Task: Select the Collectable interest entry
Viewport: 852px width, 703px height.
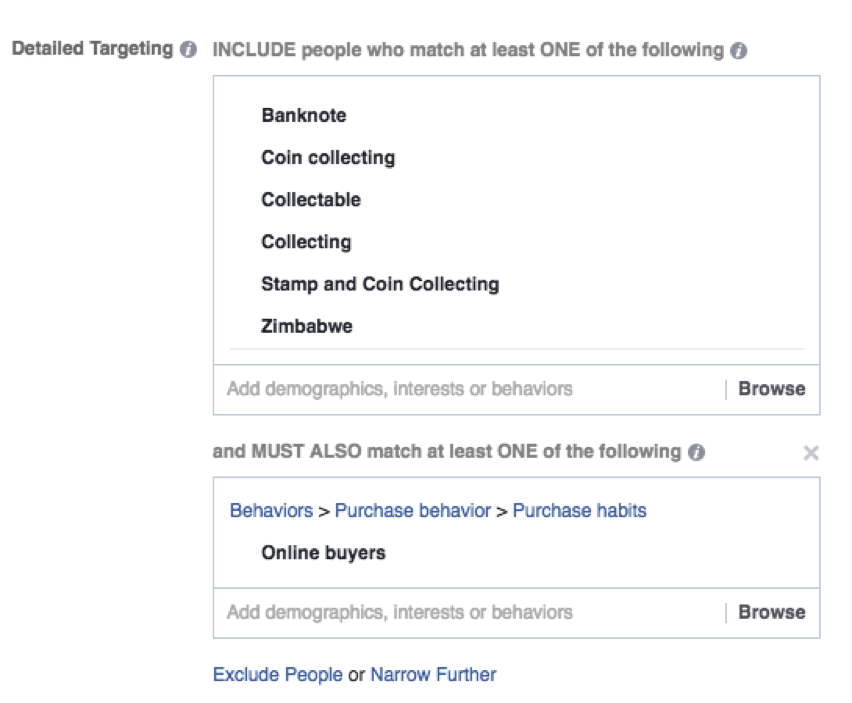Action: [311, 200]
